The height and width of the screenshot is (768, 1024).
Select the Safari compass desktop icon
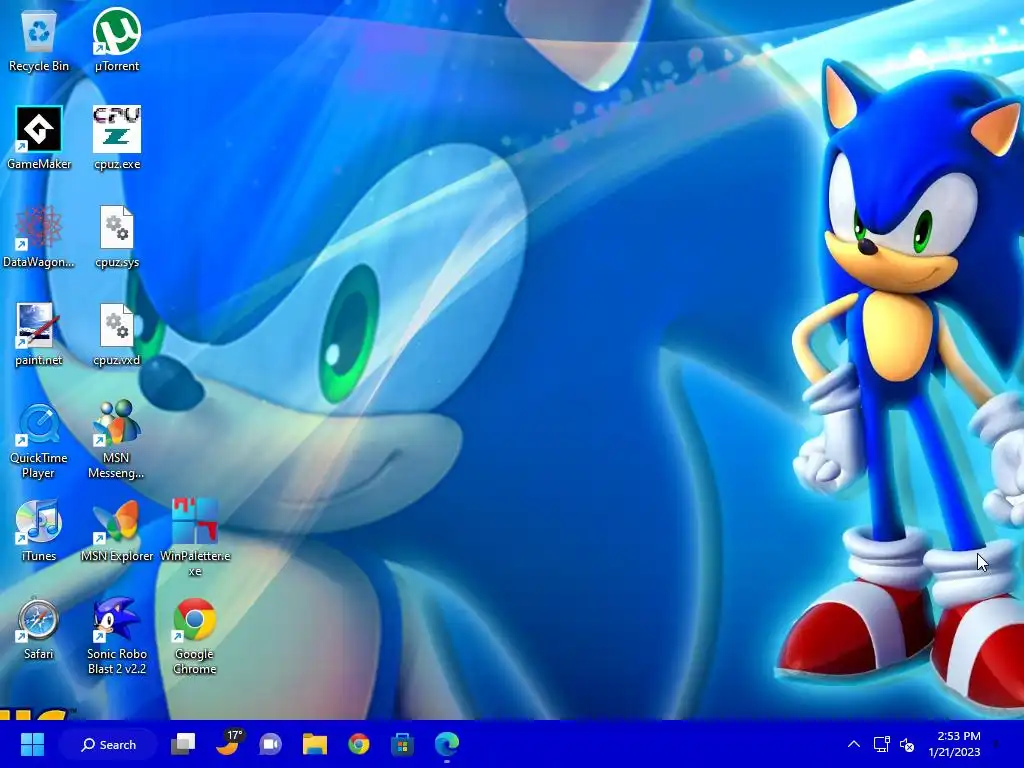point(39,620)
